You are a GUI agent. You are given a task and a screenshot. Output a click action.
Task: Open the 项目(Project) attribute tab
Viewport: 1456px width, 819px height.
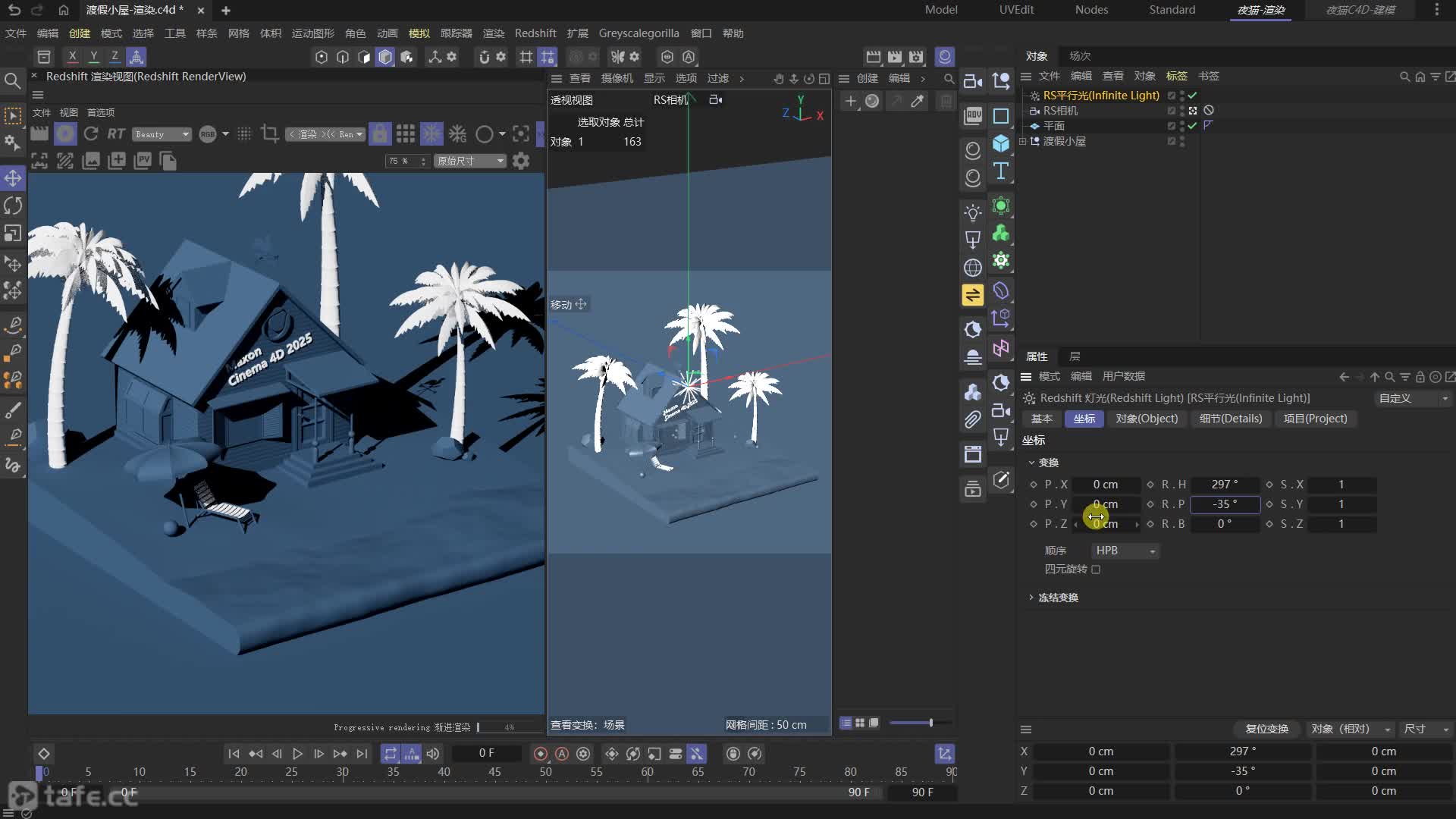coord(1315,419)
